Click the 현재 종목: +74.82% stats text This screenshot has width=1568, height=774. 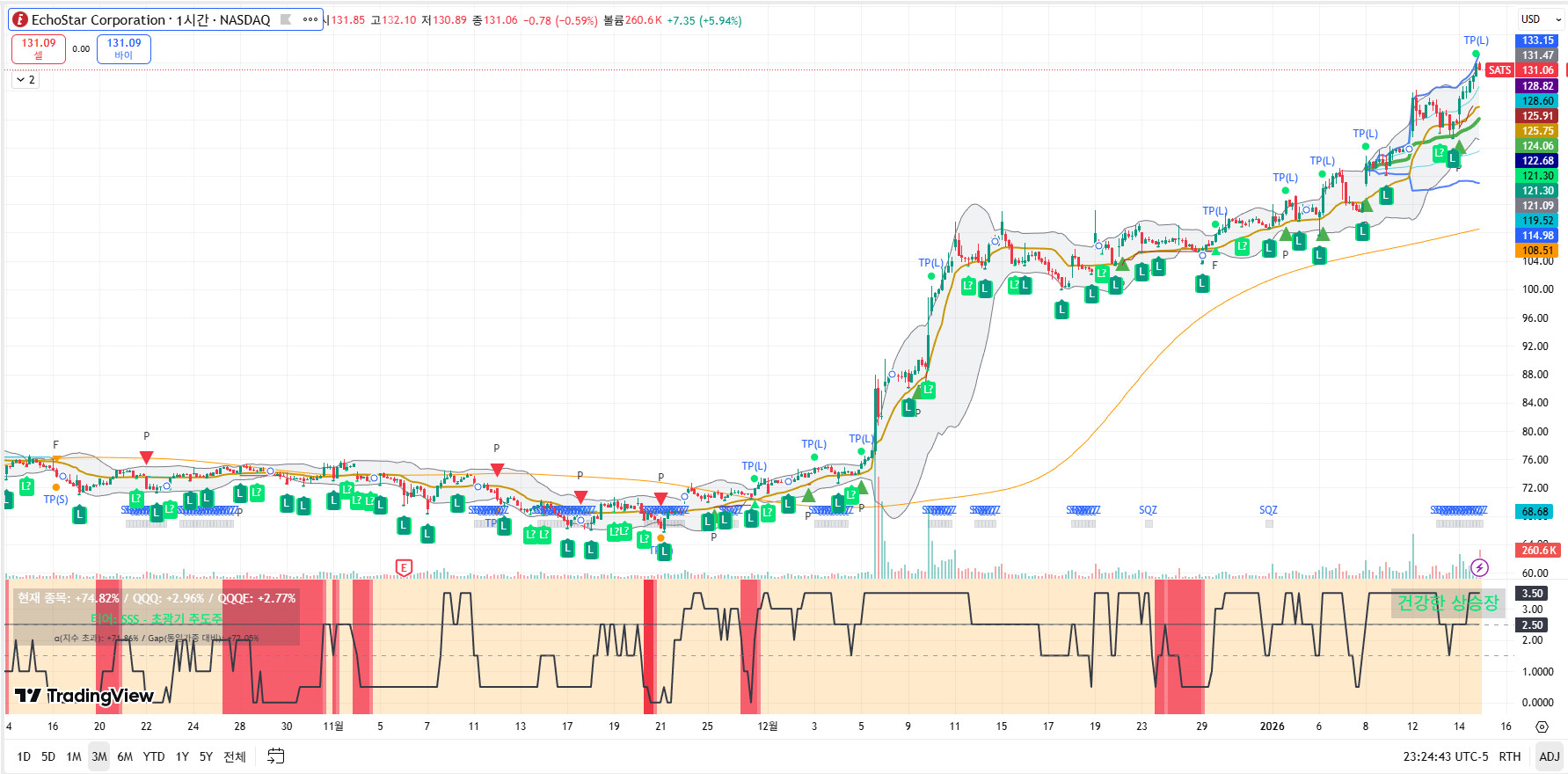click(69, 598)
